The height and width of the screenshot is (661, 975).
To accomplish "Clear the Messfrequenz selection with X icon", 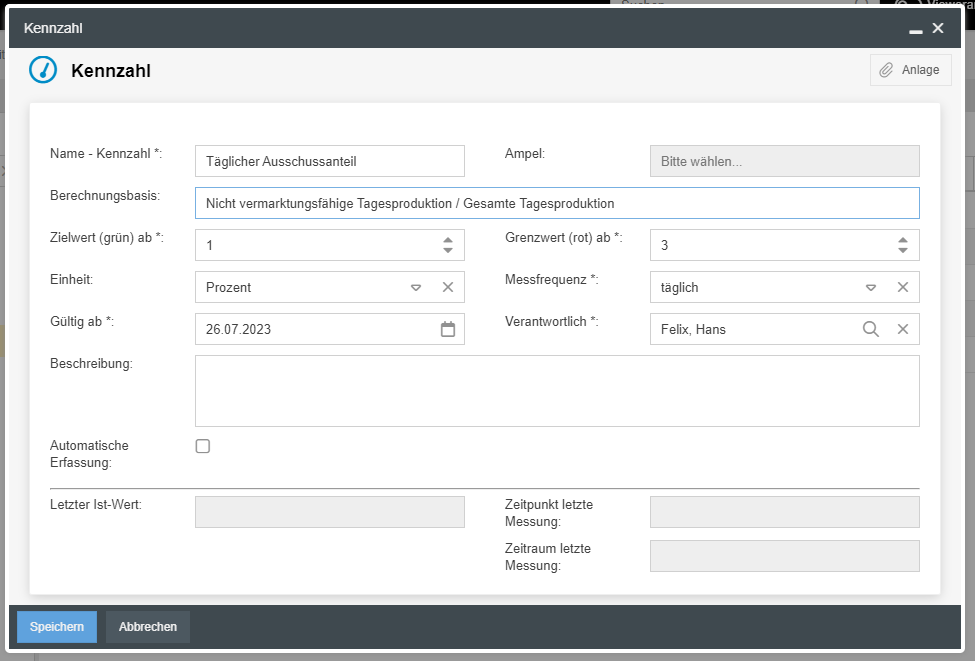I will [x=902, y=287].
